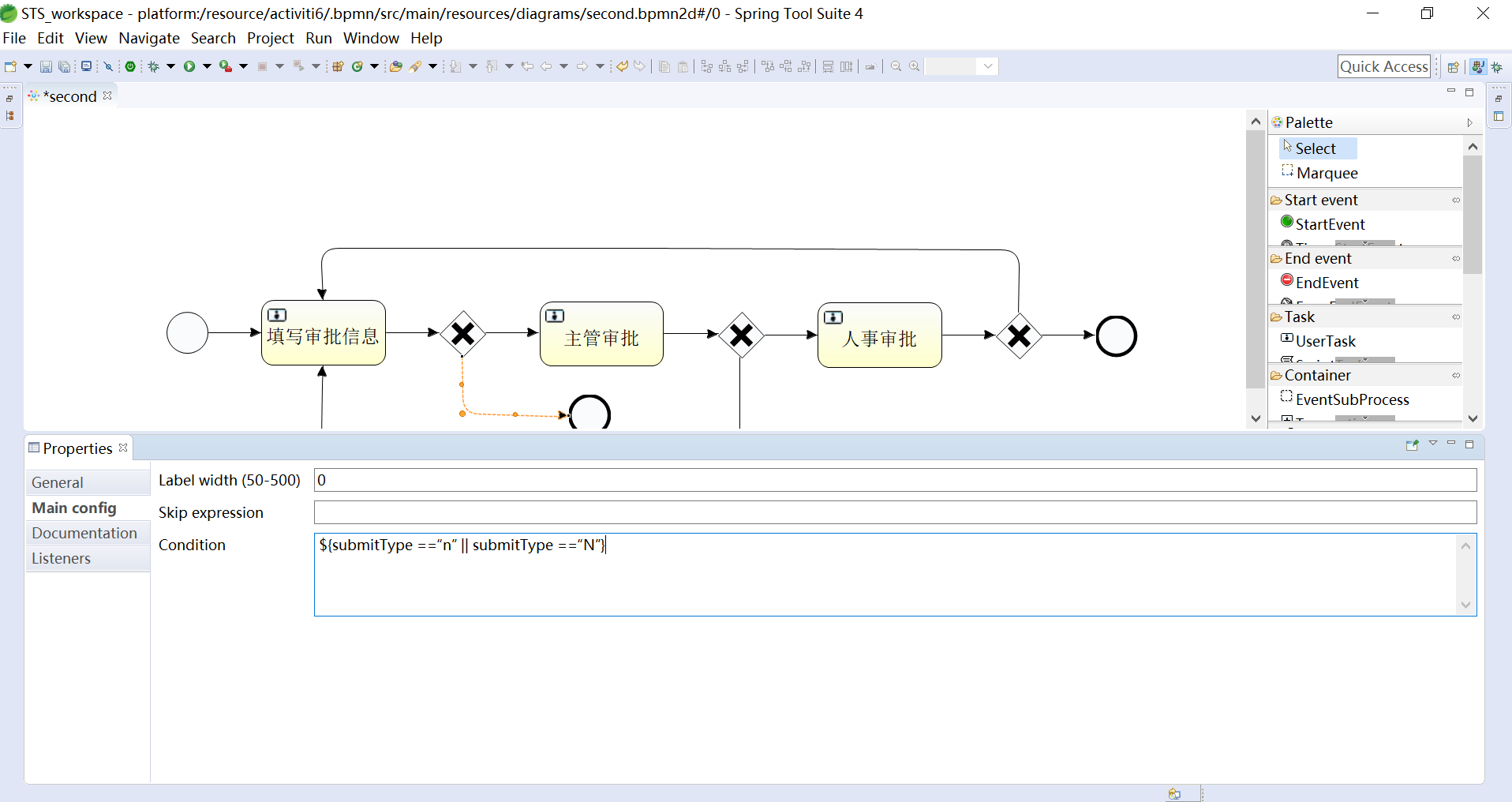Click the Pin to Properties selection icon

click(1412, 445)
